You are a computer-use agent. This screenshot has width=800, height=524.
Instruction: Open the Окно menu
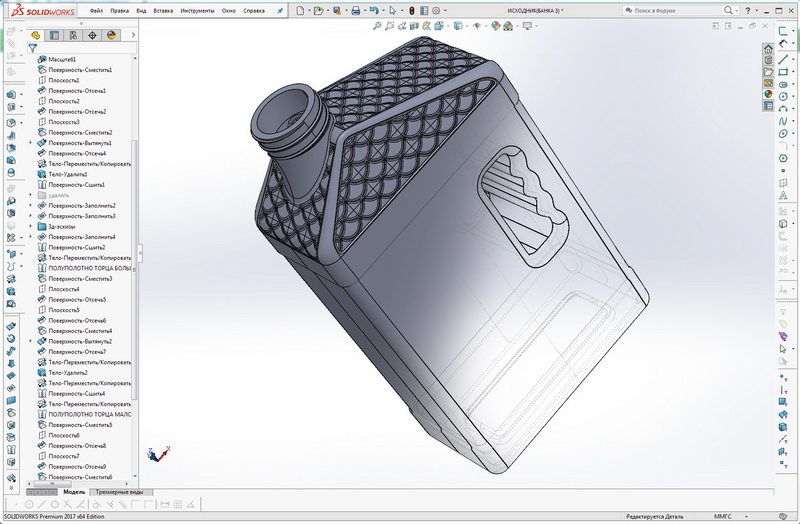pyautogui.click(x=229, y=10)
